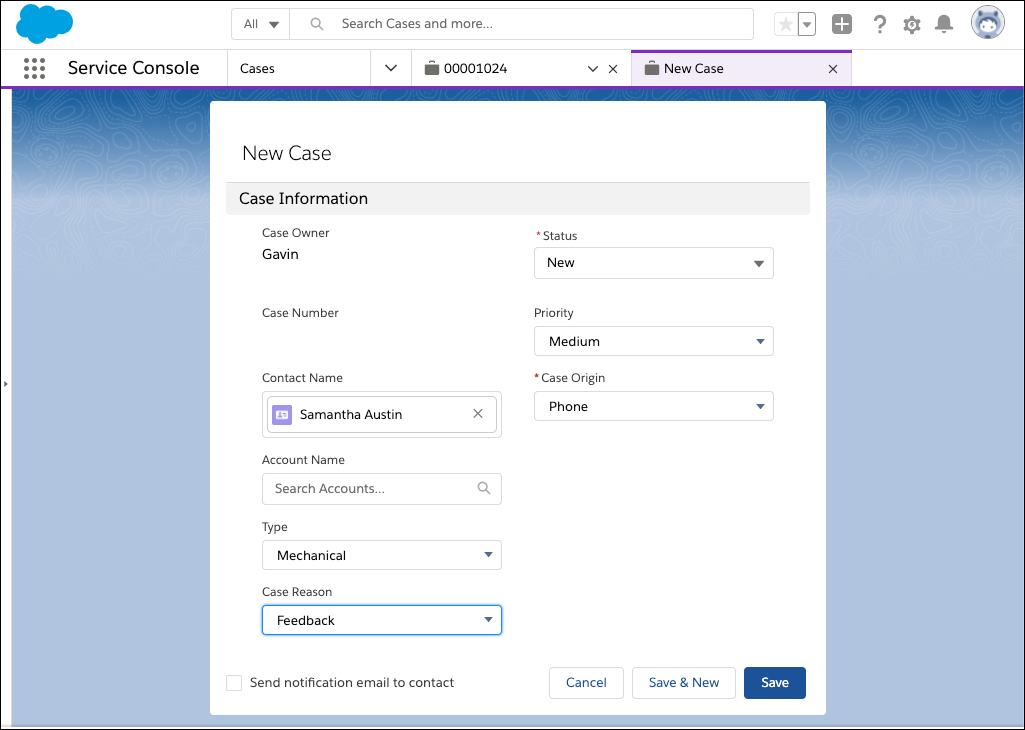This screenshot has width=1025, height=730.
Task: Open the Setup gear icon
Action: point(912,25)
